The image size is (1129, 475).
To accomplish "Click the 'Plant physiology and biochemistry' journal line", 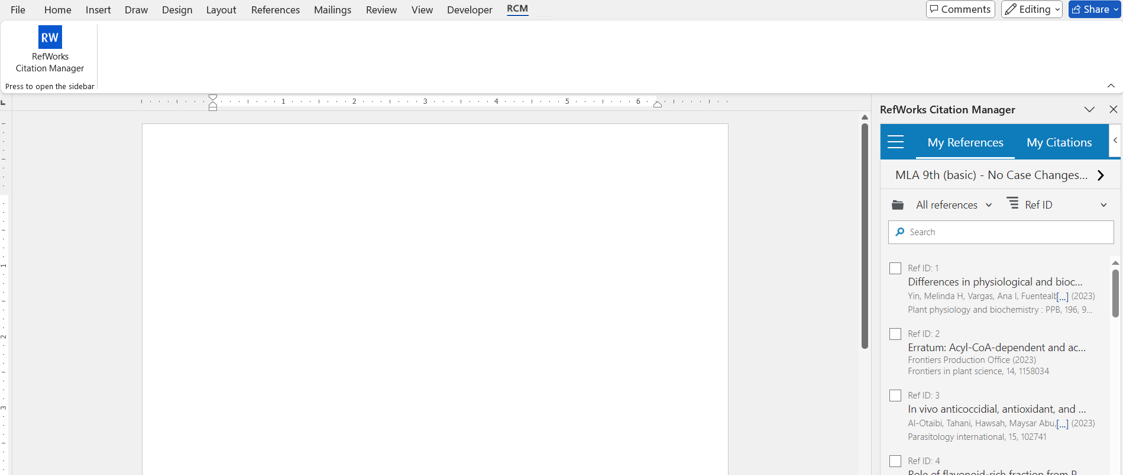I will [x=999, y=309].
